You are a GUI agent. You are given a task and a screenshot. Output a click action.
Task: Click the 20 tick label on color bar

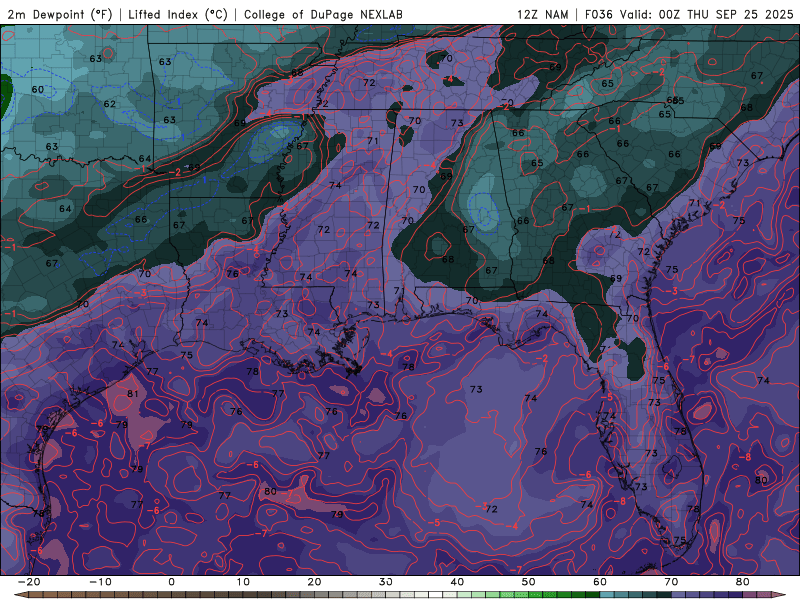click(x=314, y=582)
